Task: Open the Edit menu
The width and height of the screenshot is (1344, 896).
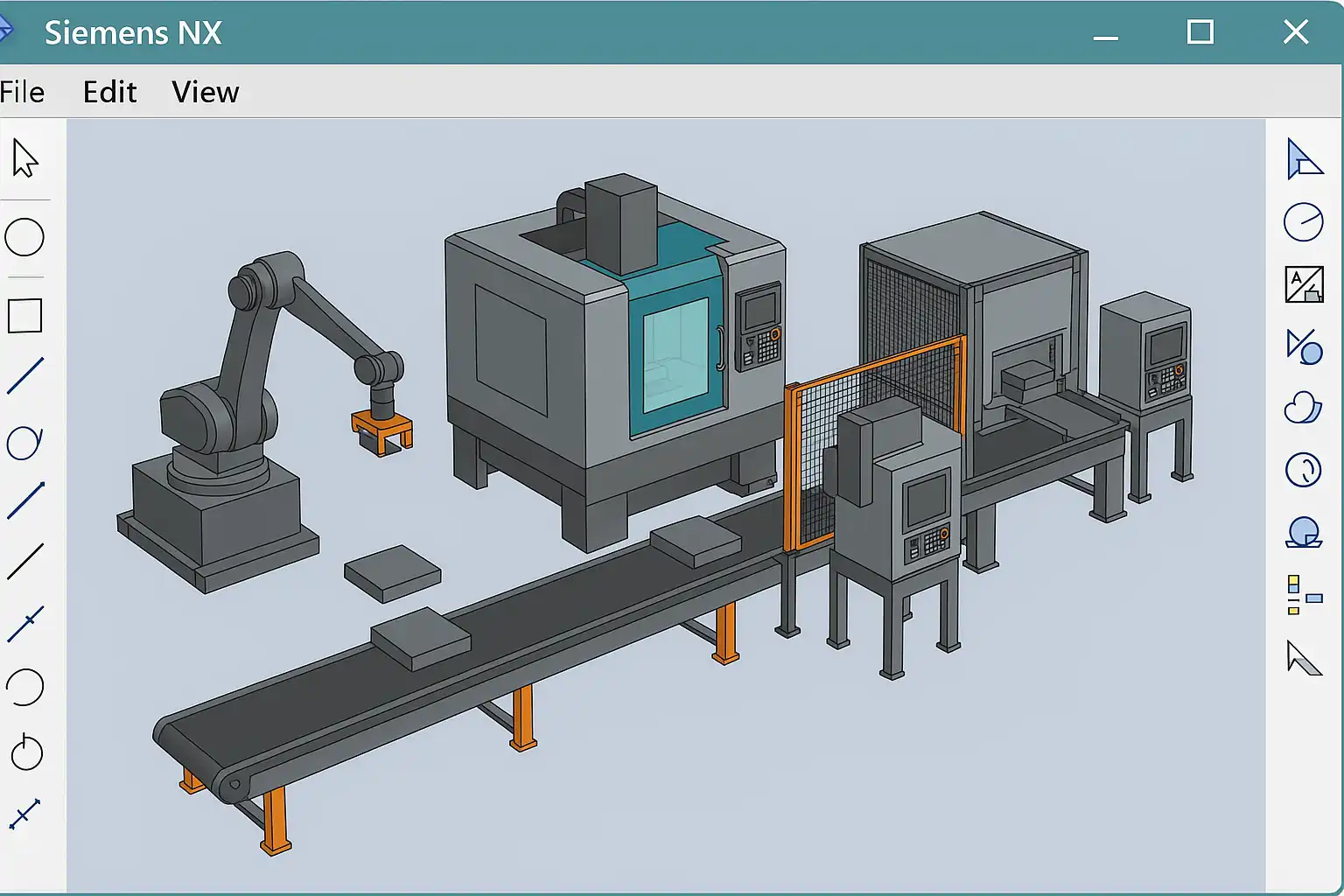Action: coord(109,92)
